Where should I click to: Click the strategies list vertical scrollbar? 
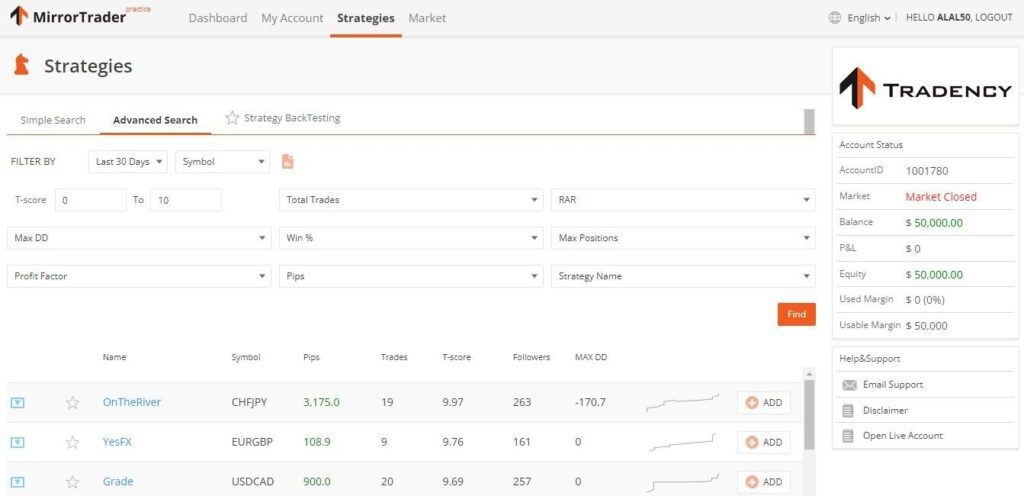coord(809,410)
